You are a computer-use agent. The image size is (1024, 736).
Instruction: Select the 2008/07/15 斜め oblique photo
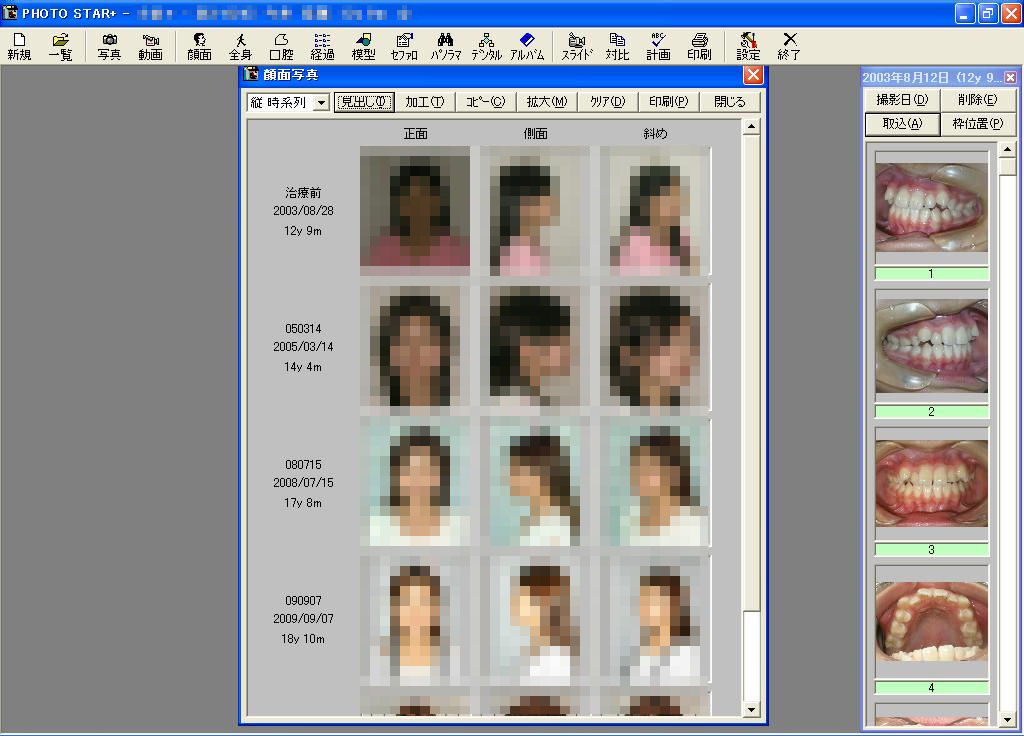[655, 482]
